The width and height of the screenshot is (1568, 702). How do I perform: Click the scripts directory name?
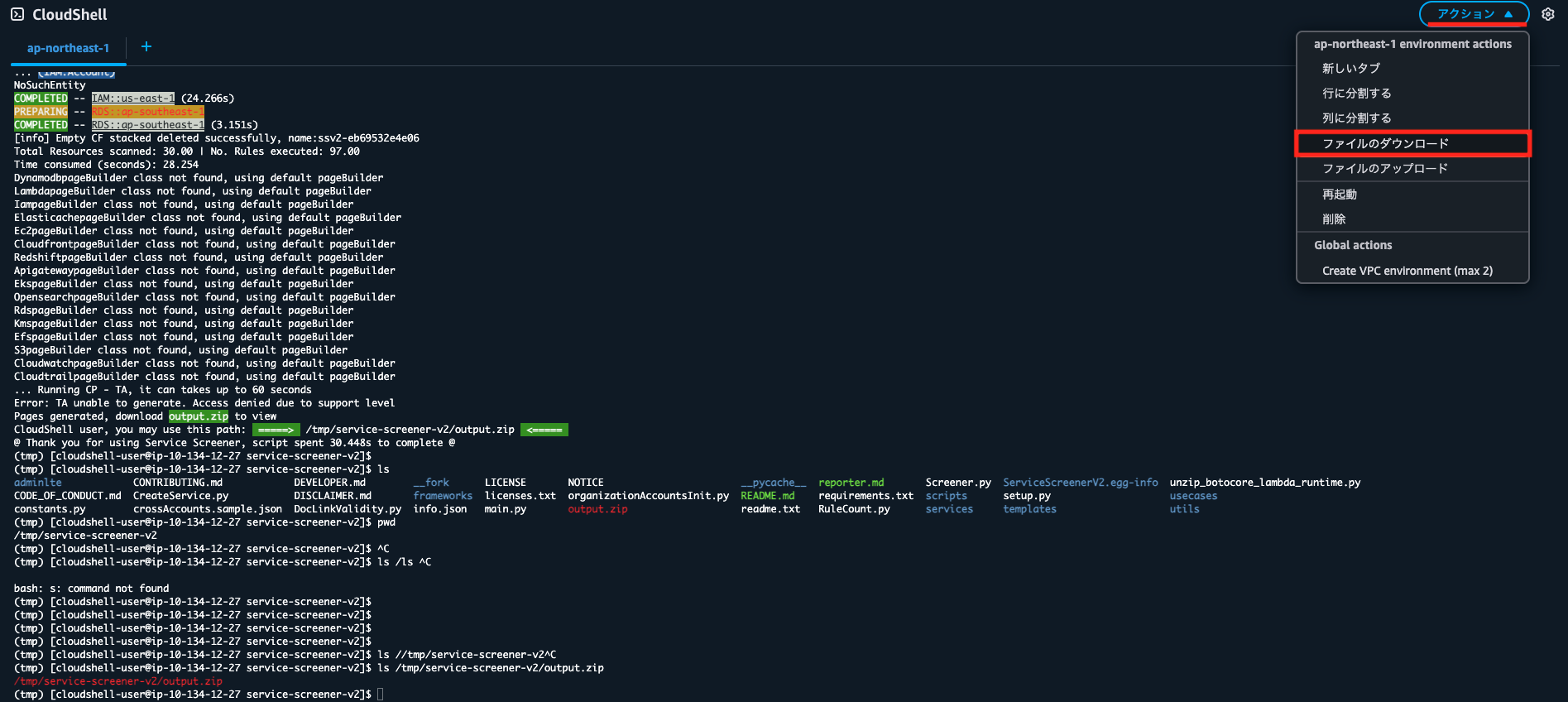tap(946, 496)
